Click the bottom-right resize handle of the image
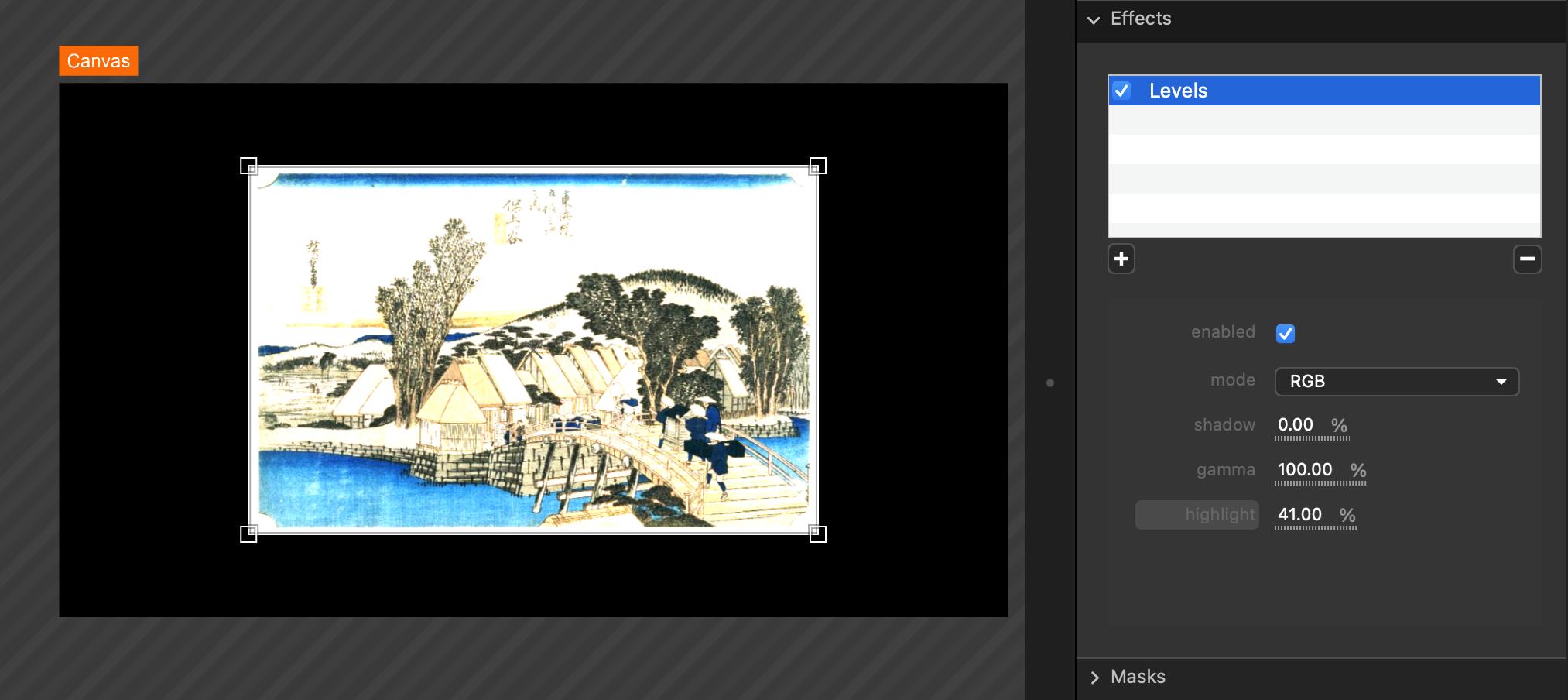1568x700 pixels. (x=817, y=534)
